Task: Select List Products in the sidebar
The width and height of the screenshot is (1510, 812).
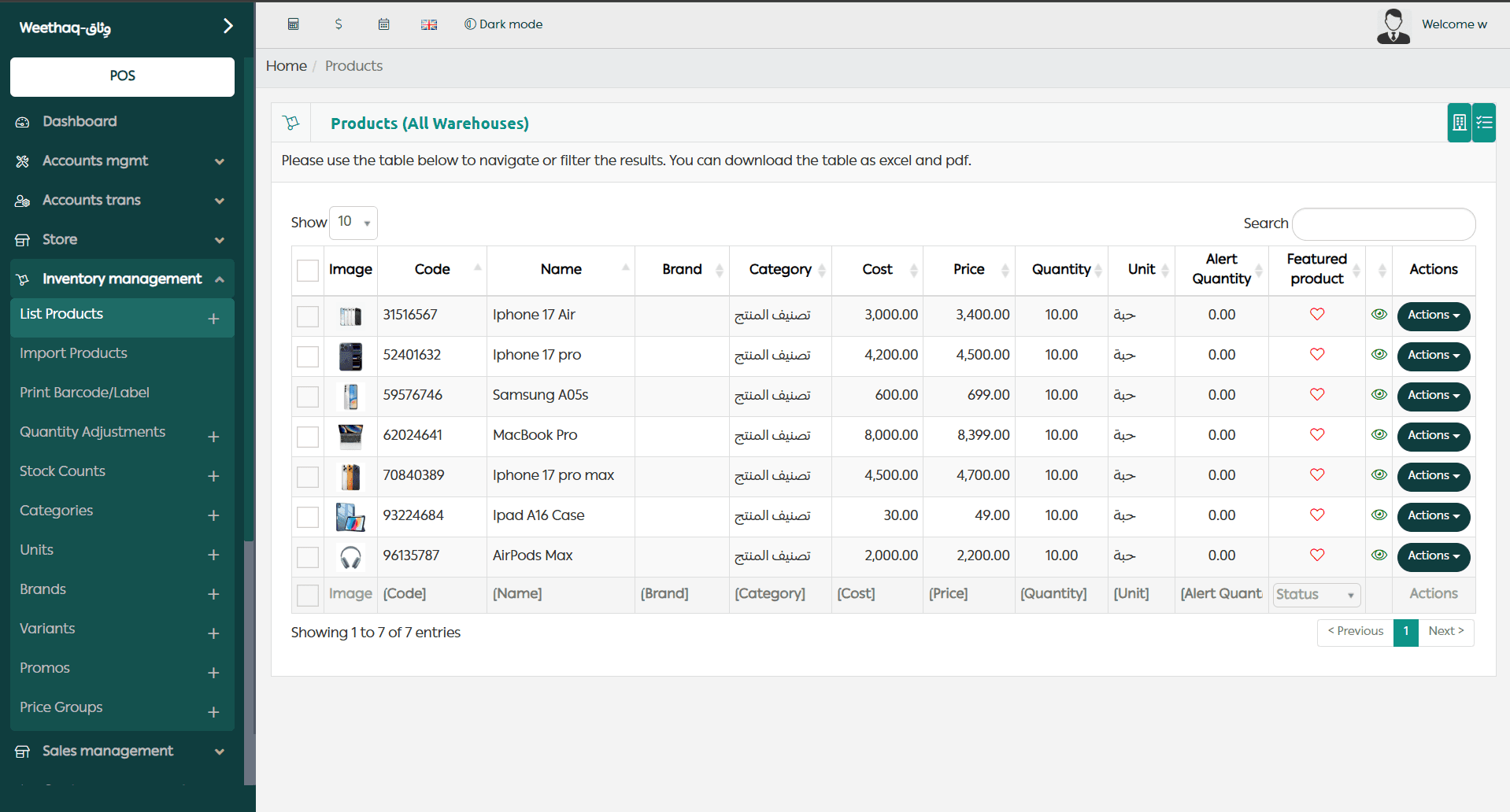Action: pos(61,313)
